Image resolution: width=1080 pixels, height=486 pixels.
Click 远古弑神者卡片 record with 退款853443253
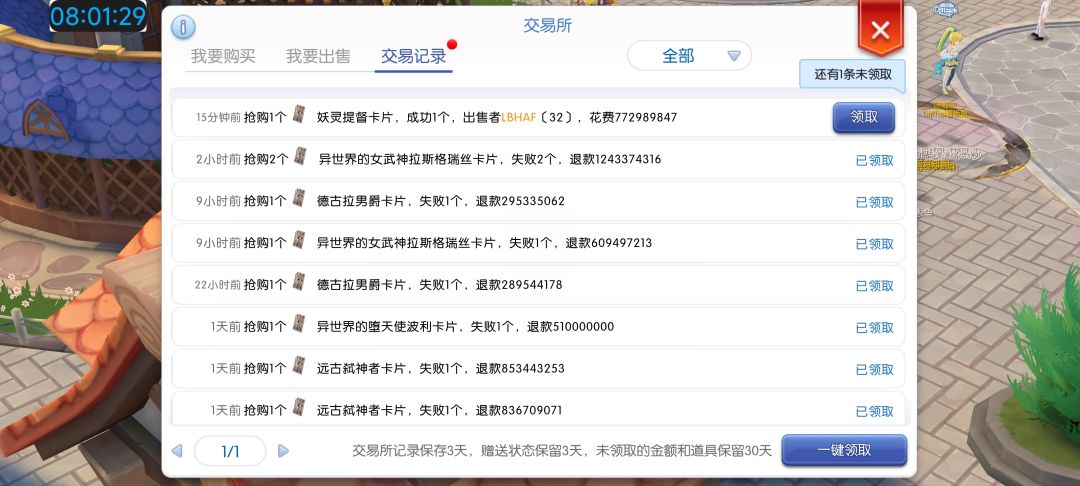click(x=441, y=368)
